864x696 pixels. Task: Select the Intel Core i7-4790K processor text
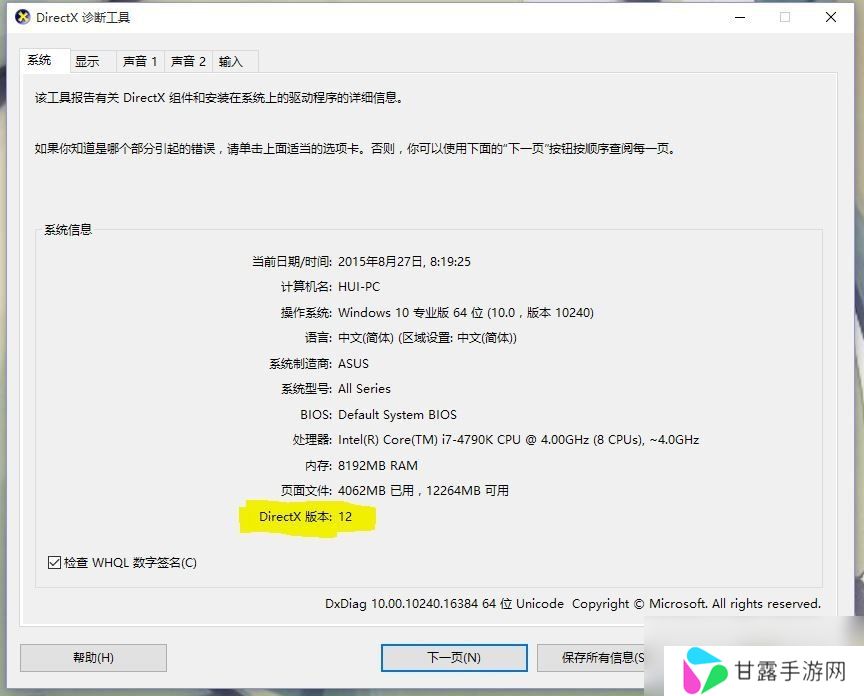(519, 440)
